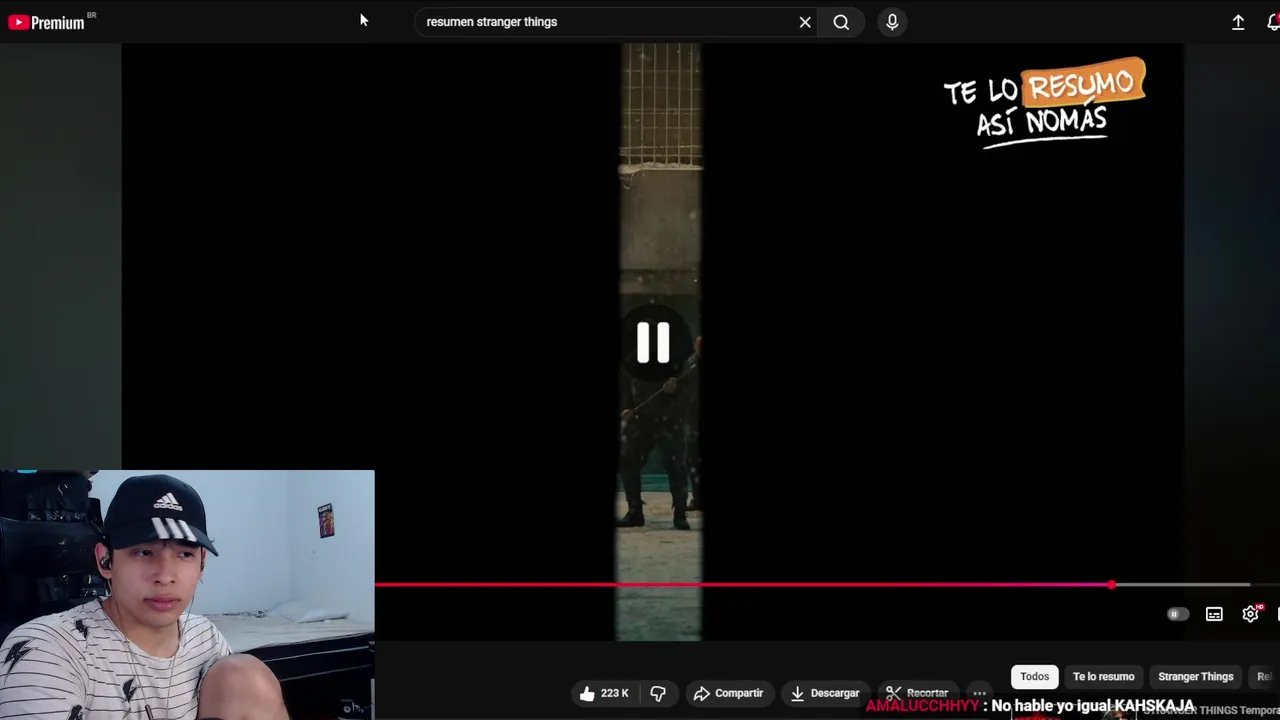Image resolution: width=1280 pixels, height=720 pixels.
Task: Open more actions three-dot menu
Action: click(x=980, y=693)
